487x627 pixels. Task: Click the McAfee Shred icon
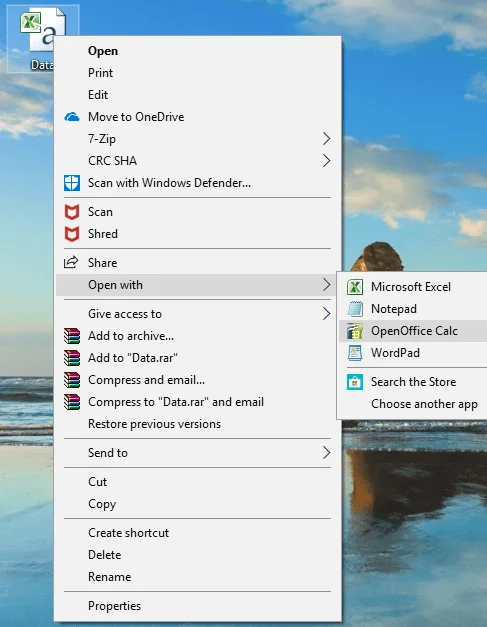72,234
